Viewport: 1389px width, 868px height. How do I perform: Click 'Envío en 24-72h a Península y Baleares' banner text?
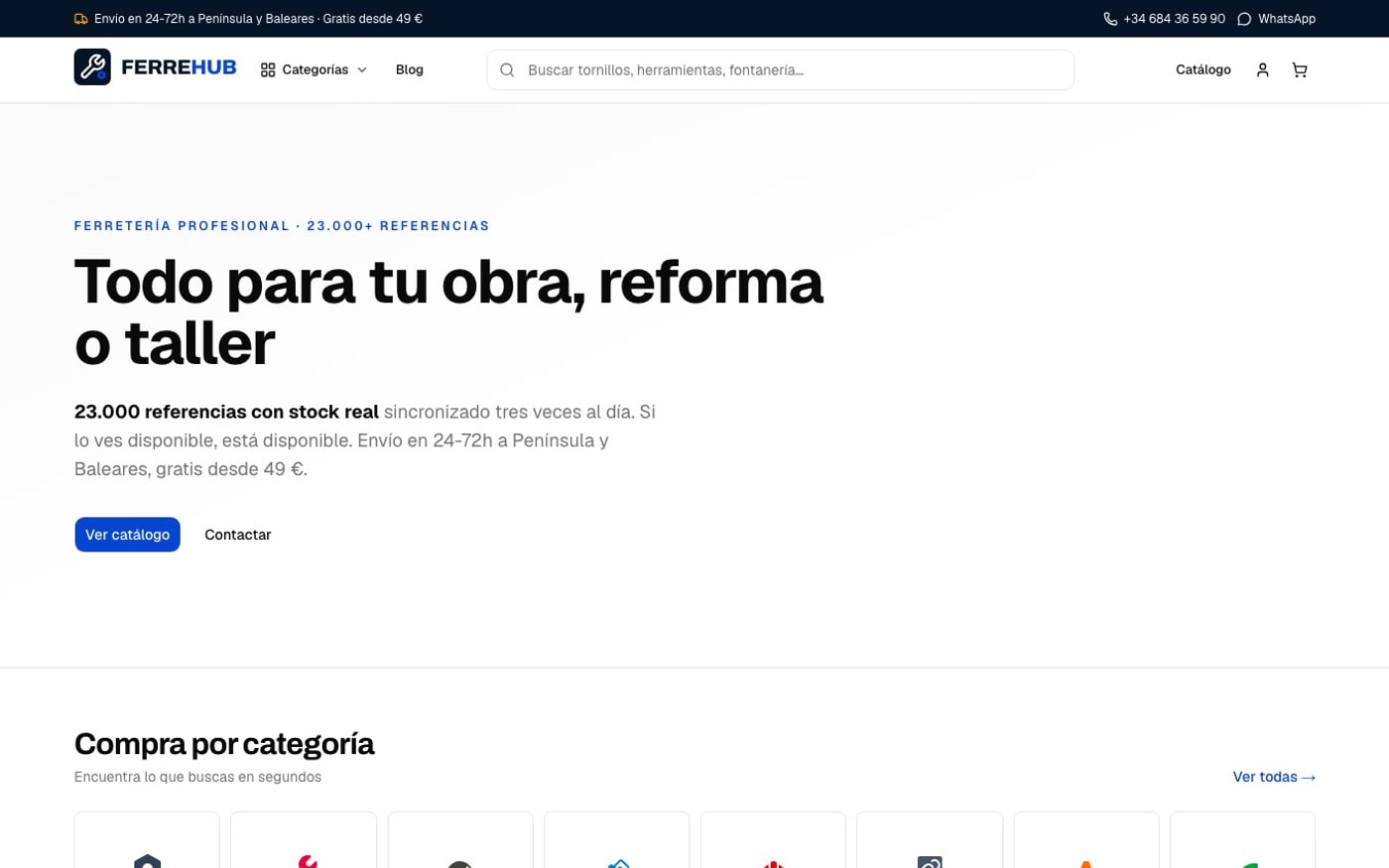point(259,19)
